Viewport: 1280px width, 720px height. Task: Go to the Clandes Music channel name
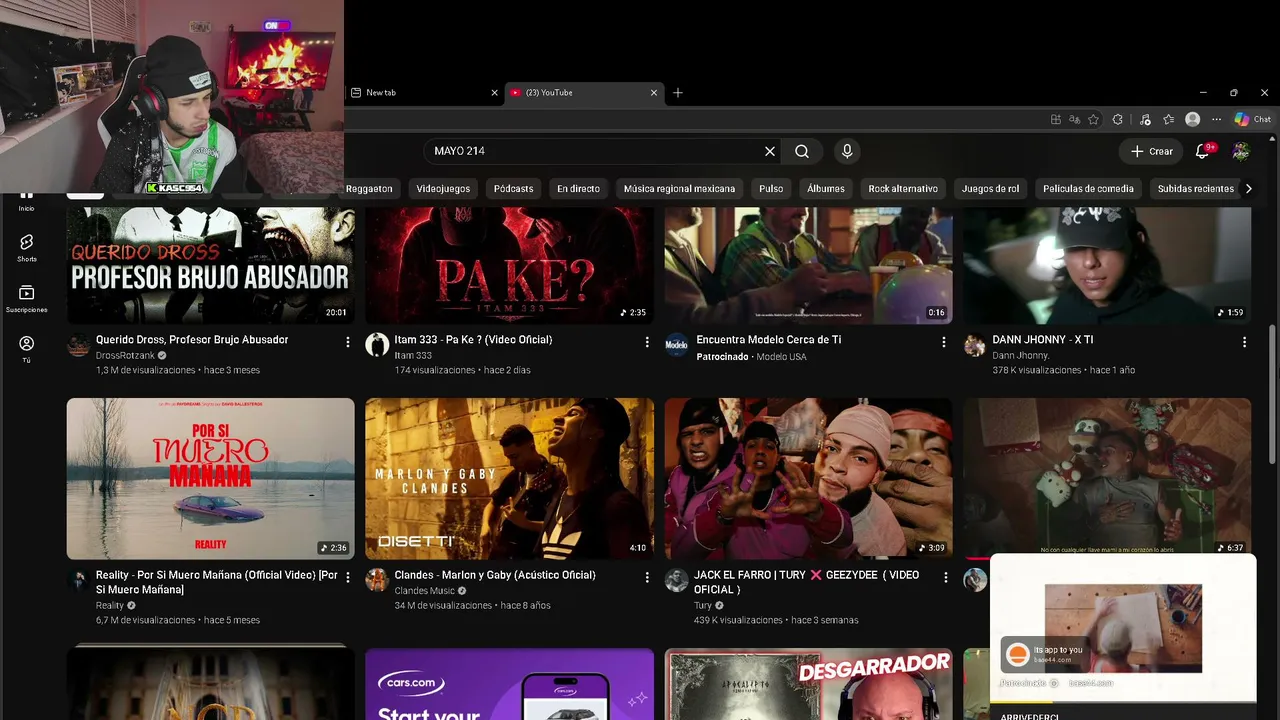point(425,591)
